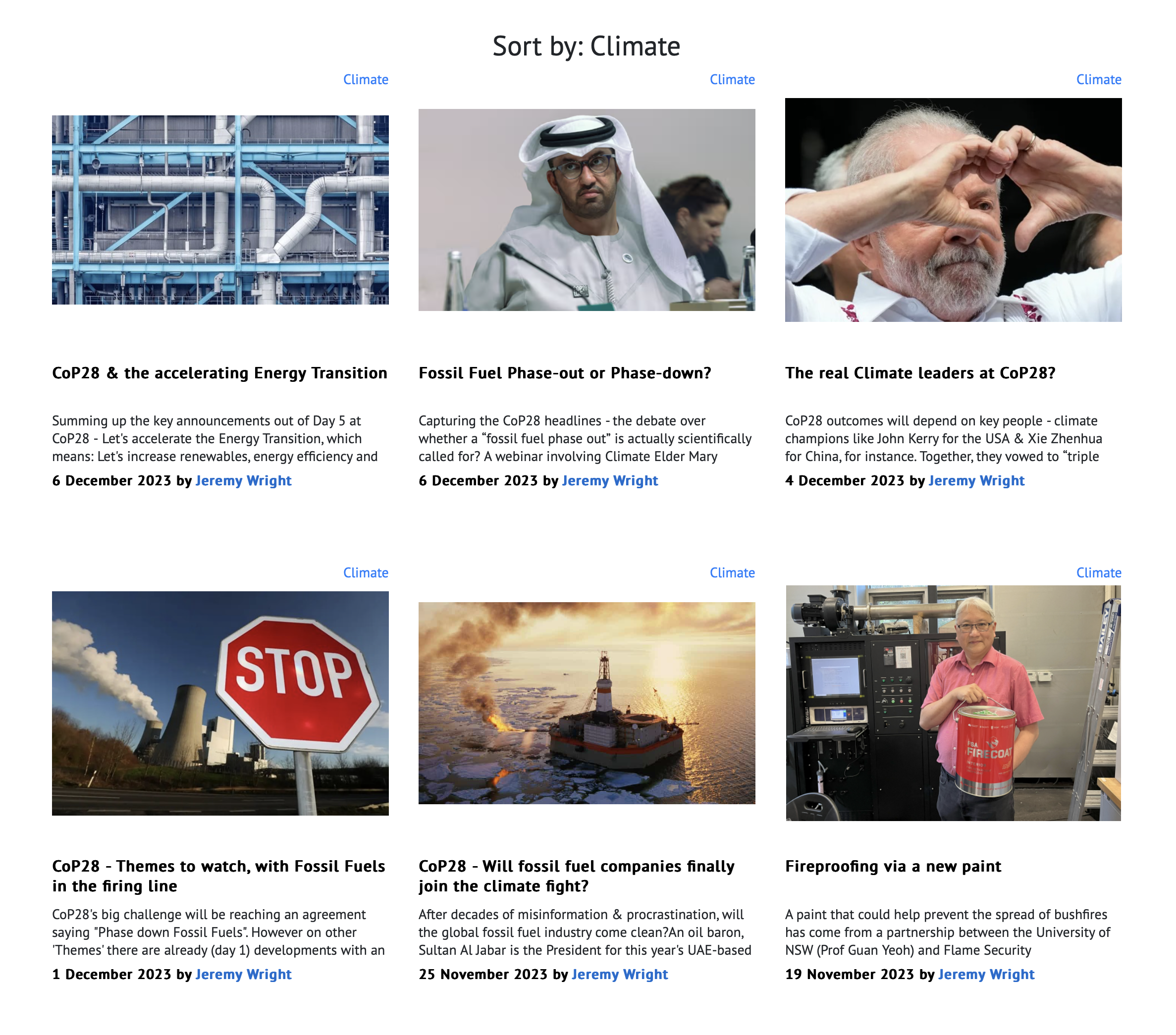Click Jeremy Wright author link dated 25 November

click(620, 974)
